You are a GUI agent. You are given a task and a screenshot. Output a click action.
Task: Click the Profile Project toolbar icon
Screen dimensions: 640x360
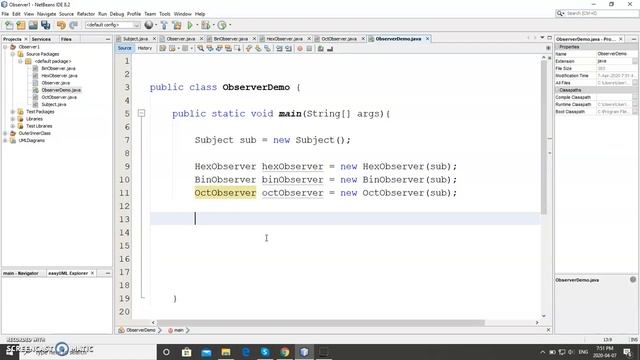click(222, 25)
